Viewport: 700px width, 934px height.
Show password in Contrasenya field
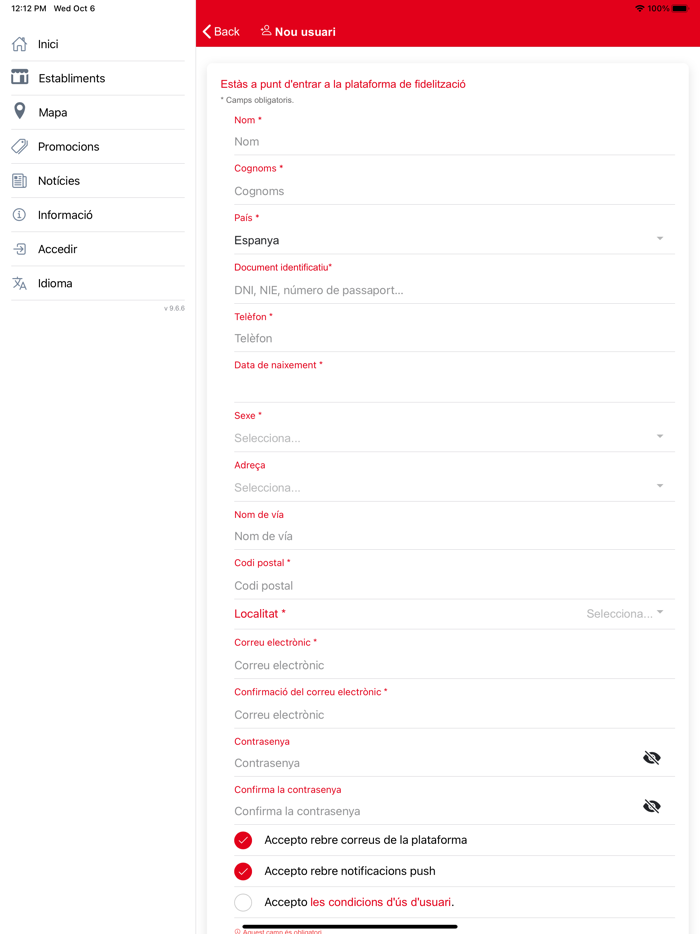652,758
